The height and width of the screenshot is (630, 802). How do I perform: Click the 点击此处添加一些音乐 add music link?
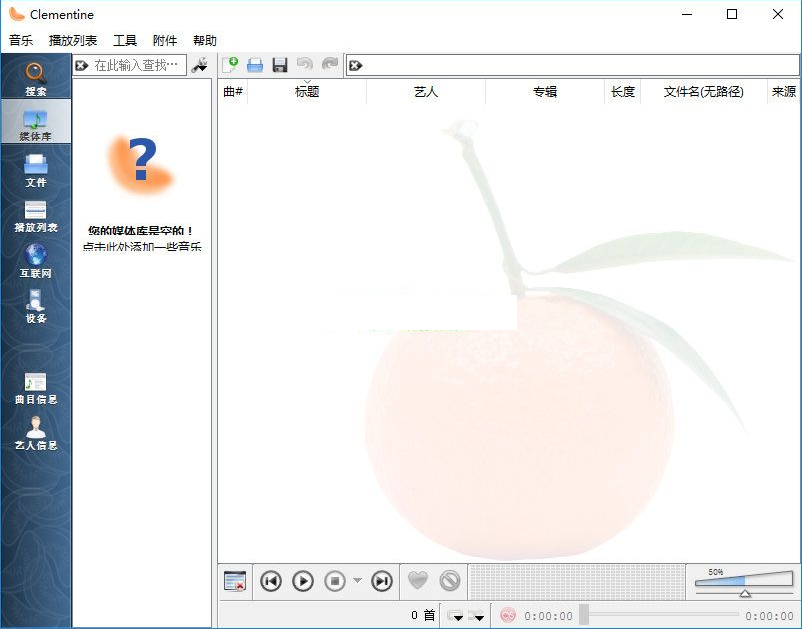[142, 246]
